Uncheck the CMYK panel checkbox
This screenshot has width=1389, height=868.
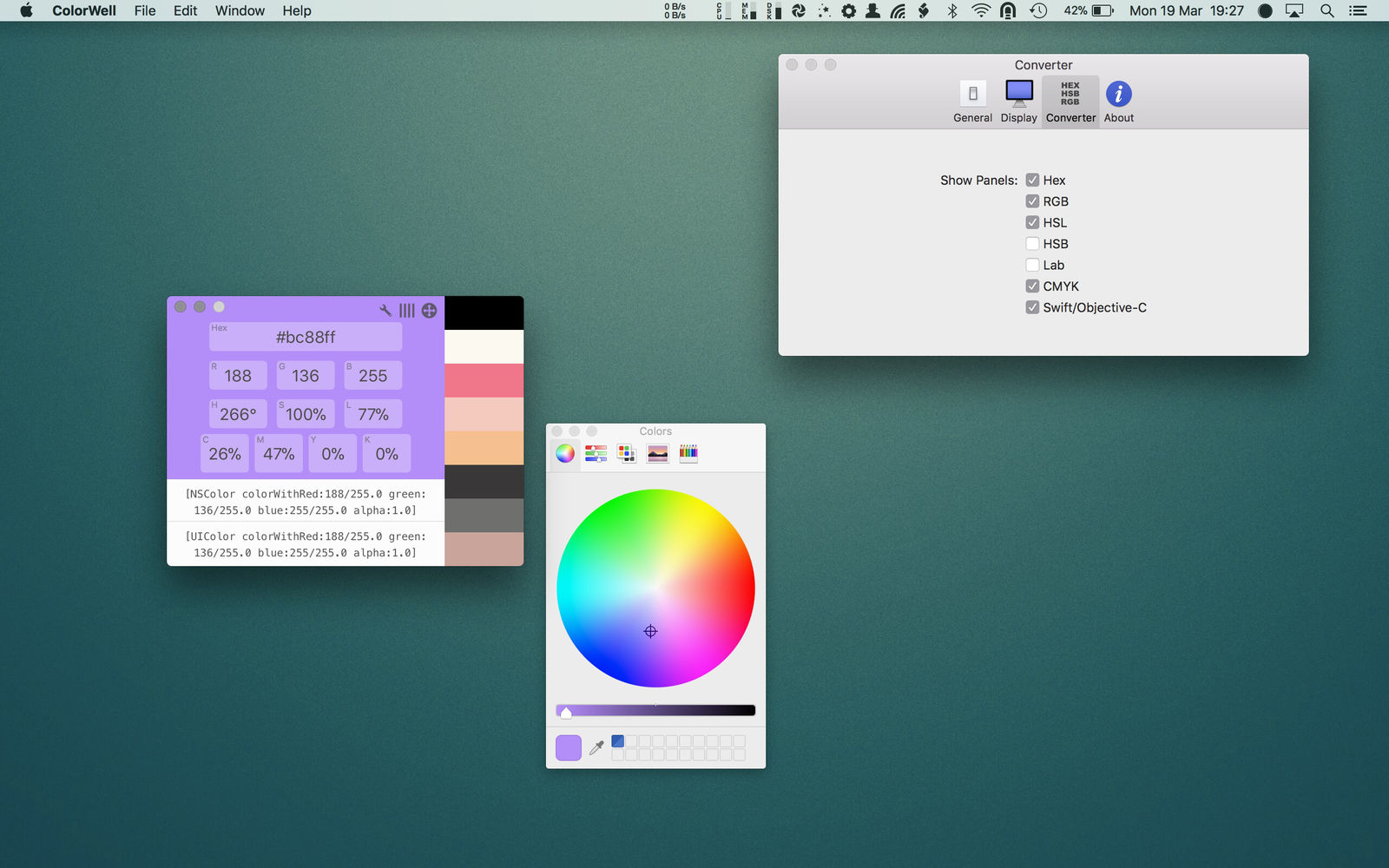tap(1032, 286)
